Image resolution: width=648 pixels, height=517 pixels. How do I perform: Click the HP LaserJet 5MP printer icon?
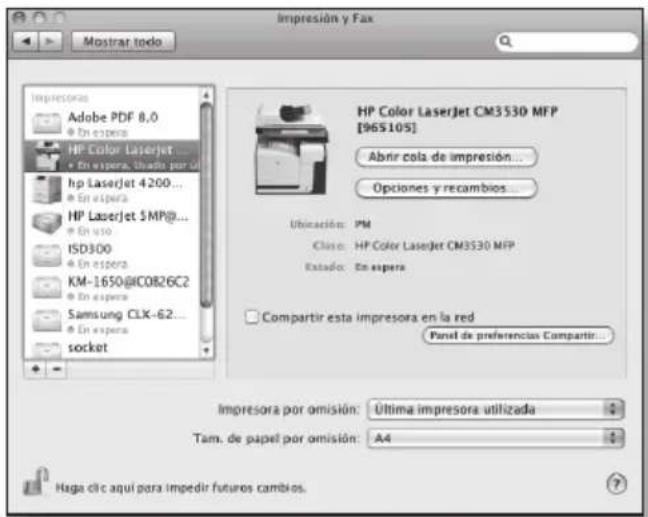pyautogui.click(x=47, y=222)
